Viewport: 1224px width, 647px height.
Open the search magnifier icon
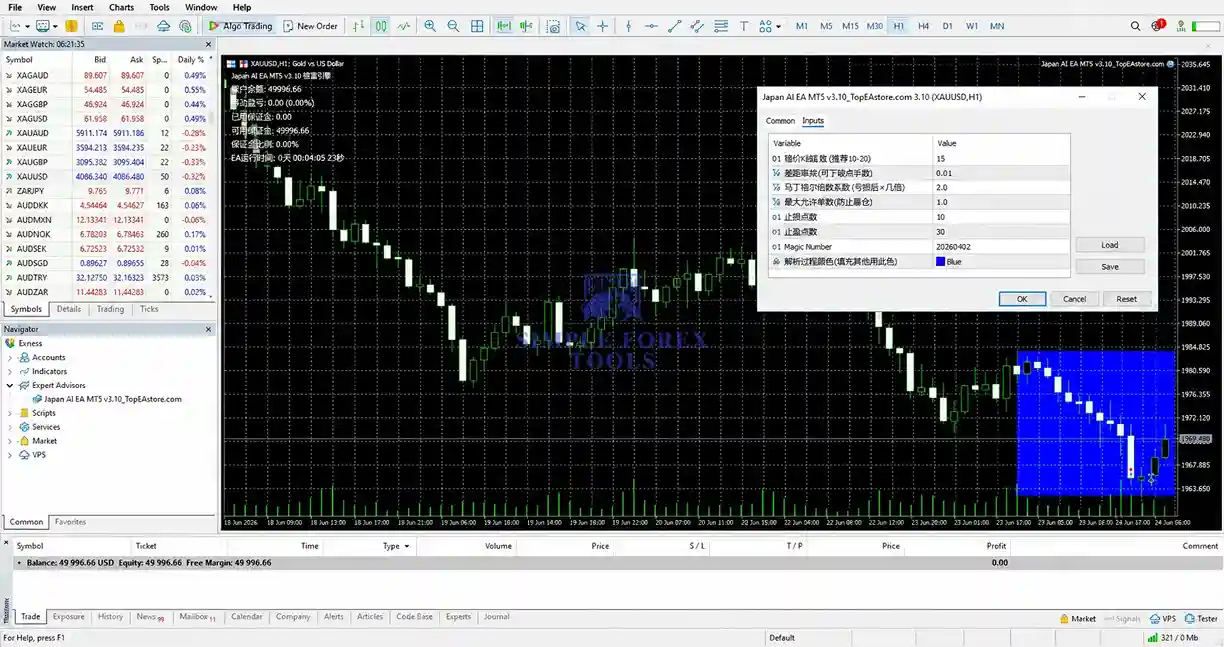[1135, 26]
